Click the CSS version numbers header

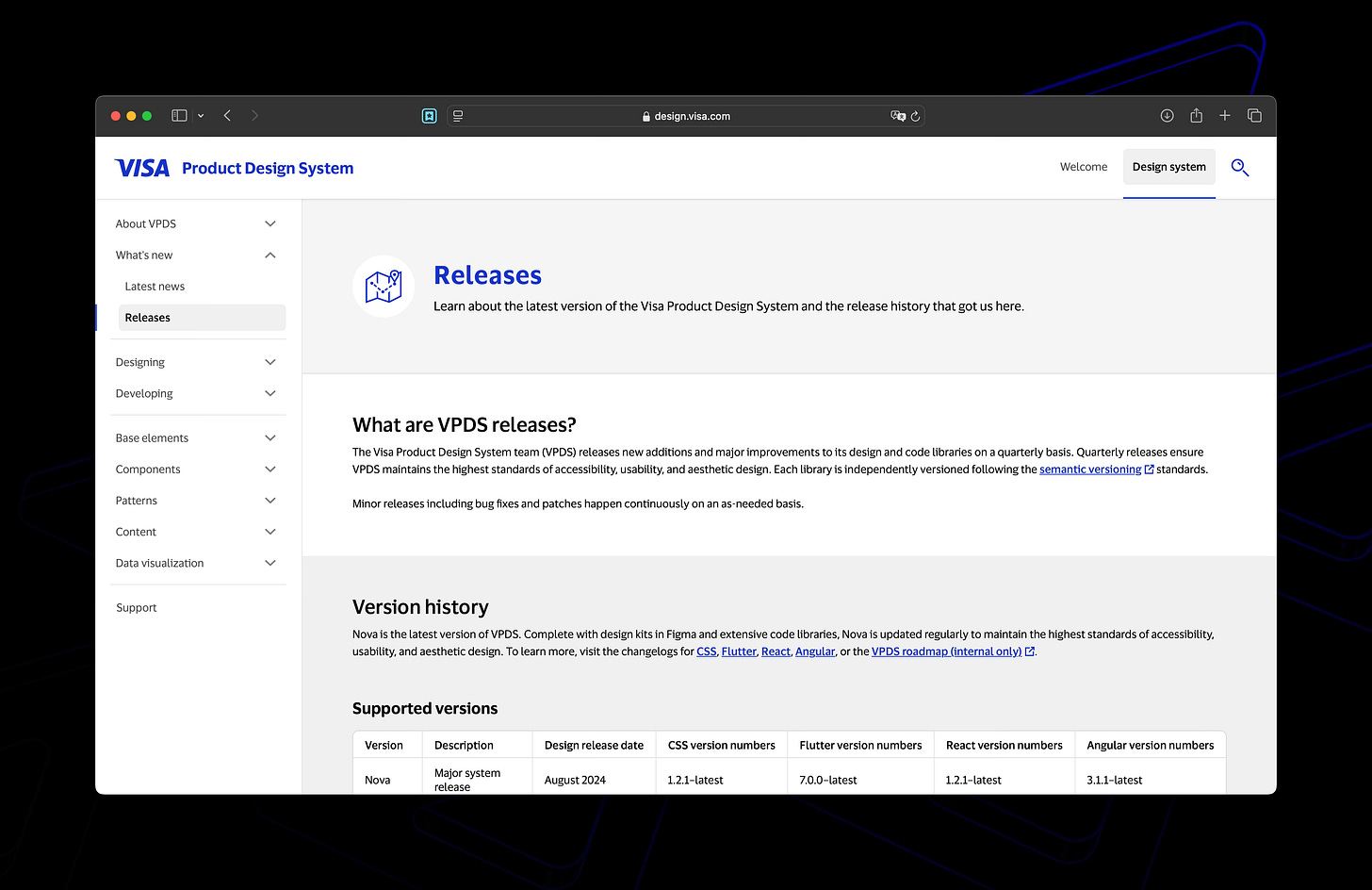[722, 745]
